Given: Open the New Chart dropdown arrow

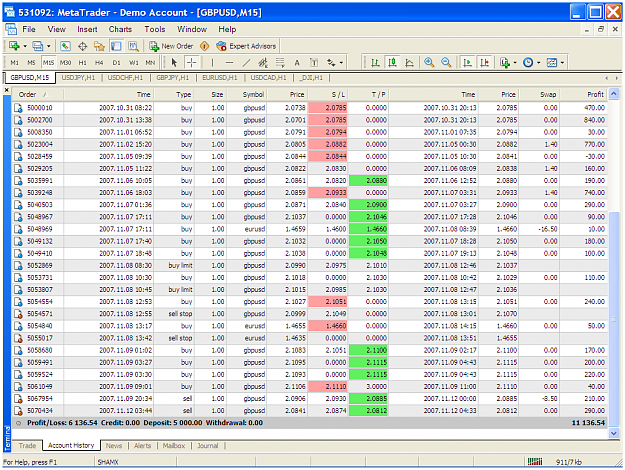Looking at the screenshot, I should 25,46.
